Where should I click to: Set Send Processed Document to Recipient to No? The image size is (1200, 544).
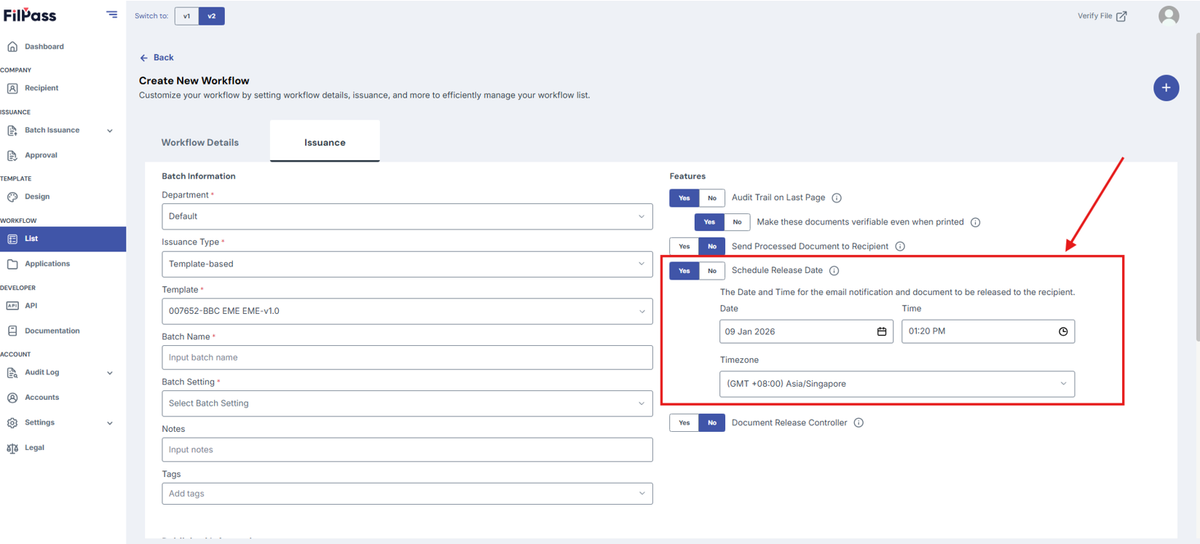[x=712, y=246]
